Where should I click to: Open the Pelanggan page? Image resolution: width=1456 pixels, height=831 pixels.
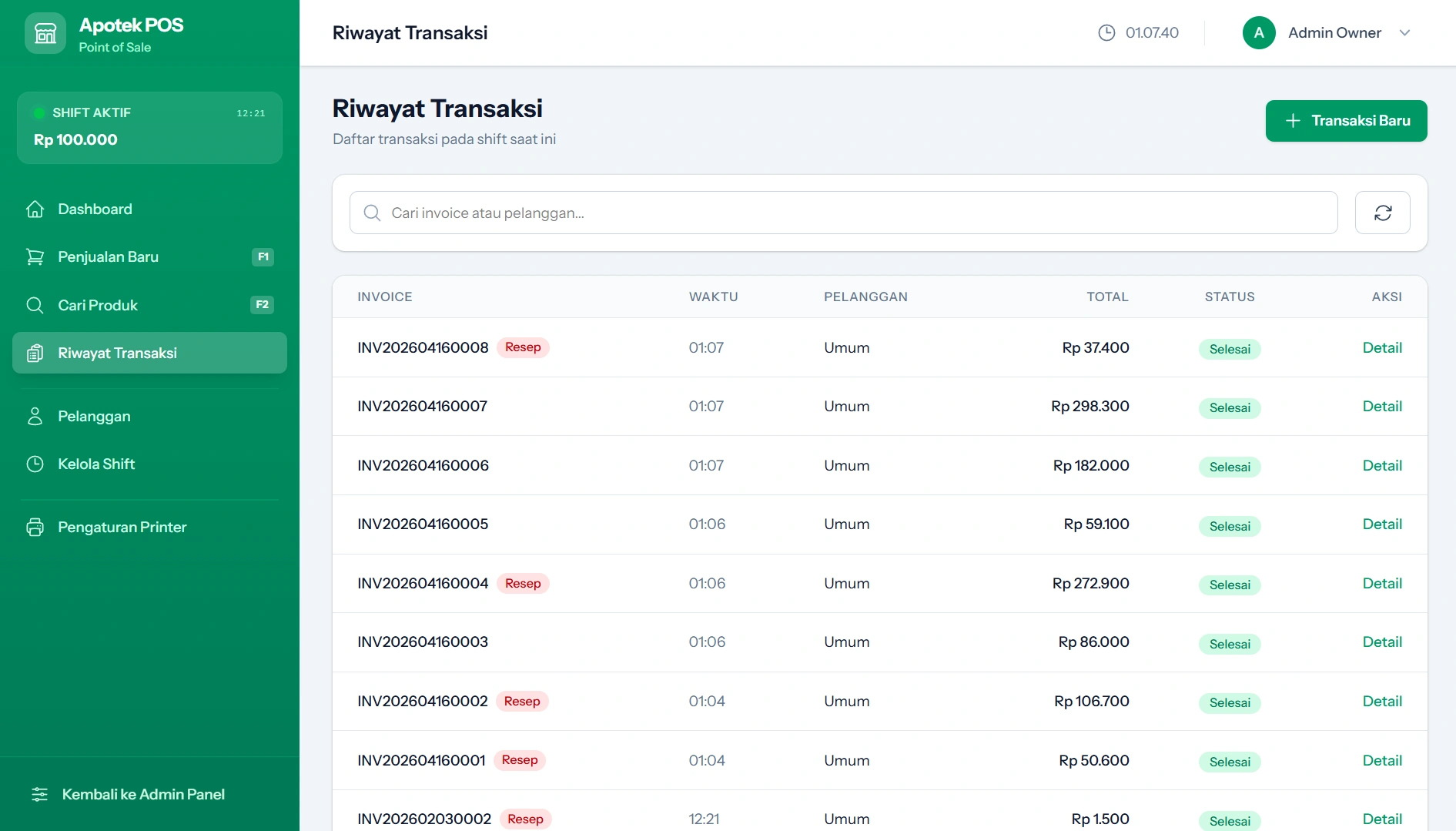tap(149, 417)
